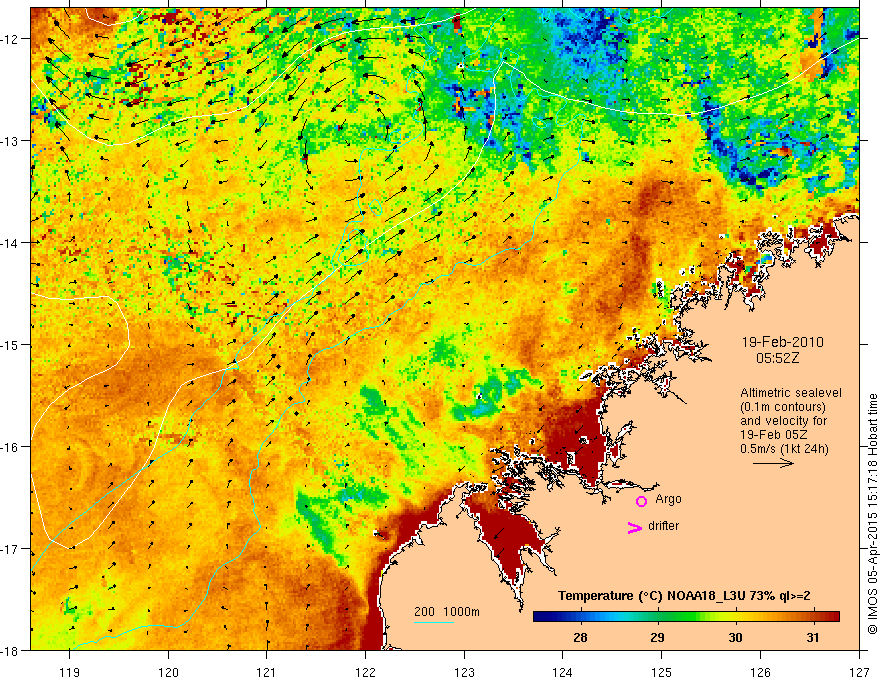
Task: Click the 'Altimetric sealevel' caption line
Action: click(791, 393)
